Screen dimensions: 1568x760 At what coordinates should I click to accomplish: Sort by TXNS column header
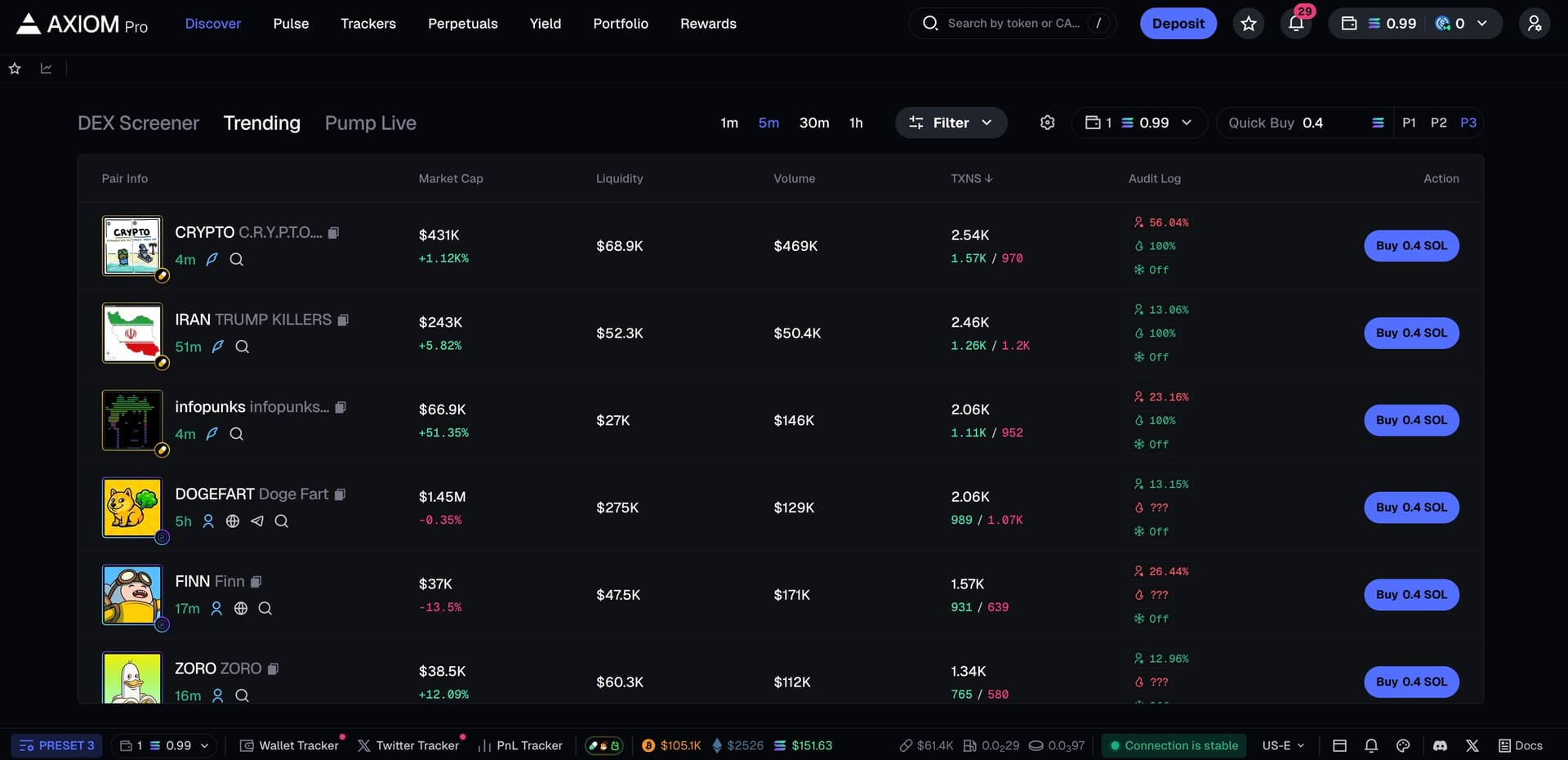[x=972, y=178]
